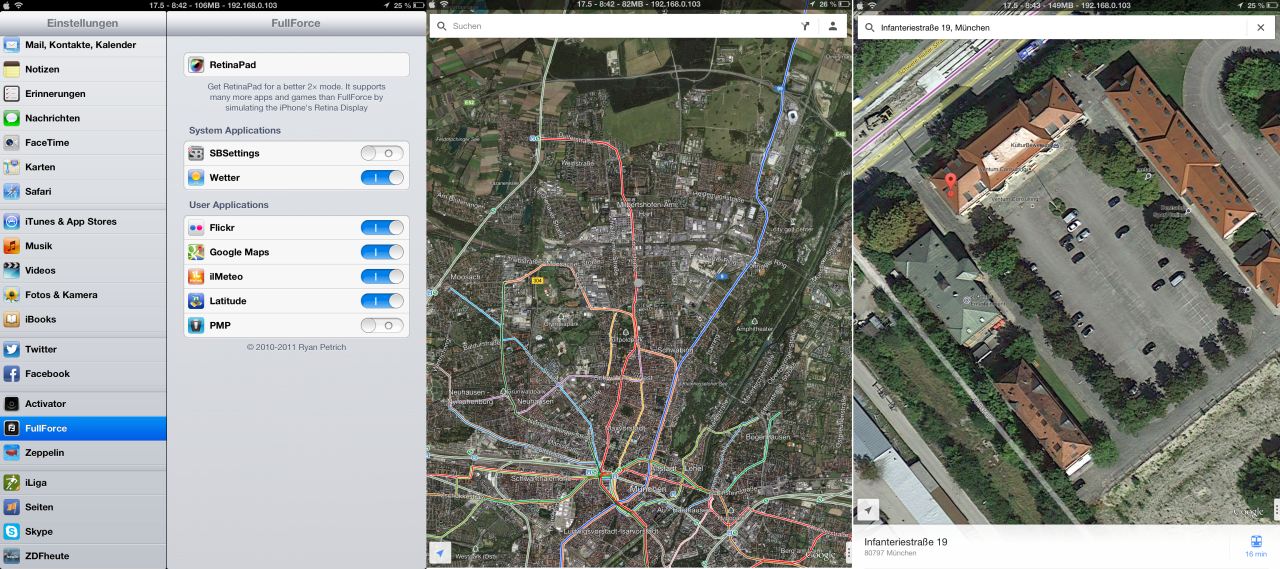The image size is (1280, 569).
Task: Open Karten settings icon
Action: pyautogui.click(x=11, y=167)
